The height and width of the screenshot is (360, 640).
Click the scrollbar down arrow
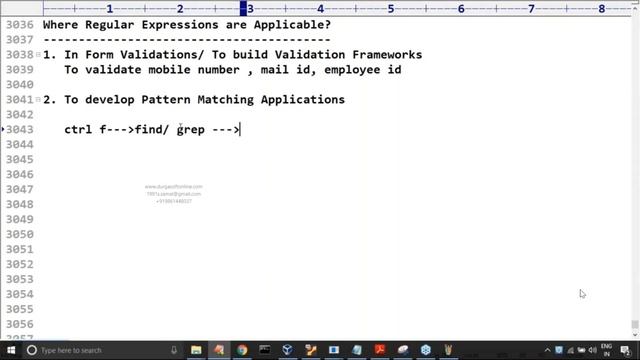(x=635, y=335)
